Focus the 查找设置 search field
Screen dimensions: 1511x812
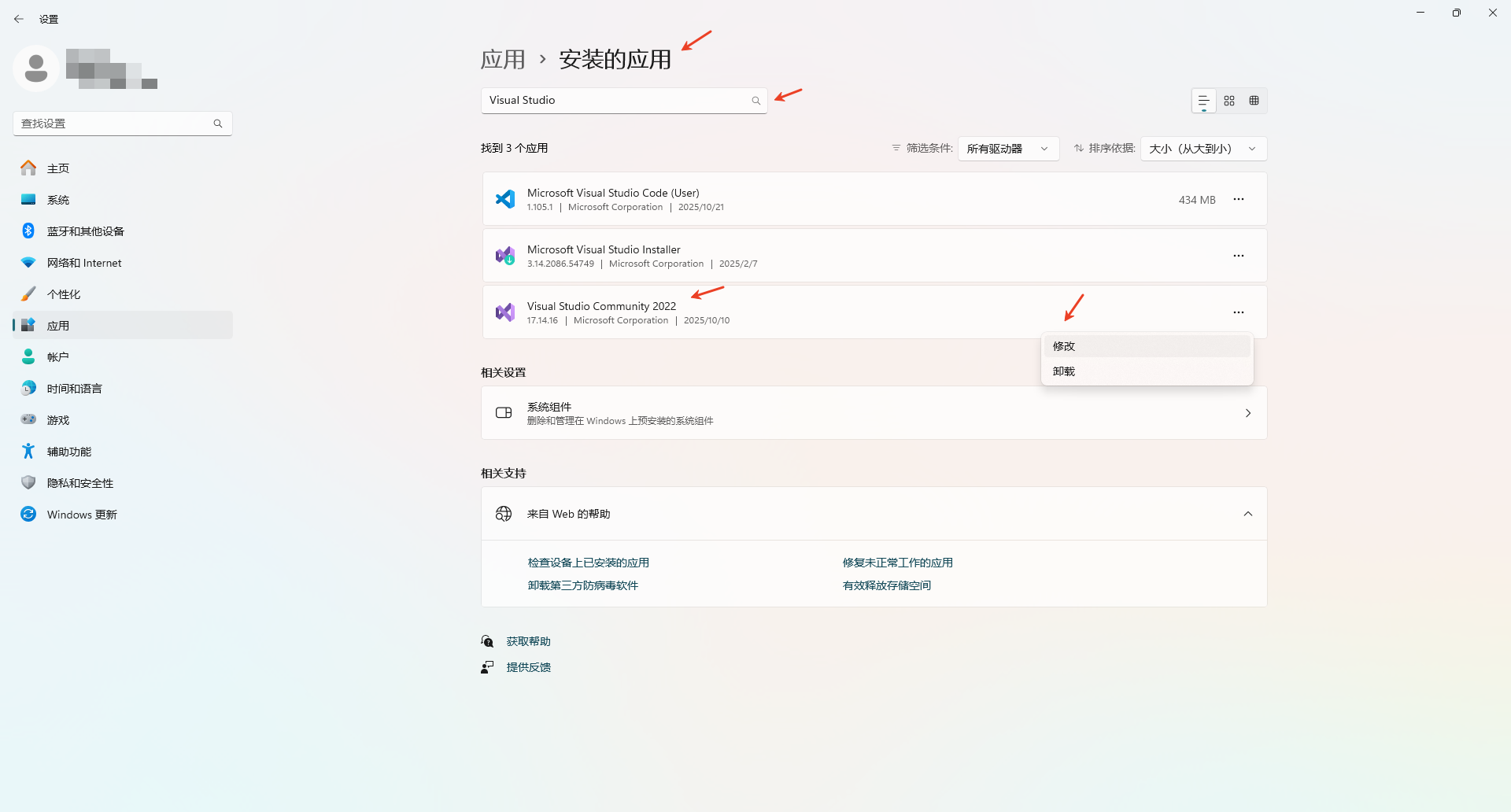click(123, 124)
